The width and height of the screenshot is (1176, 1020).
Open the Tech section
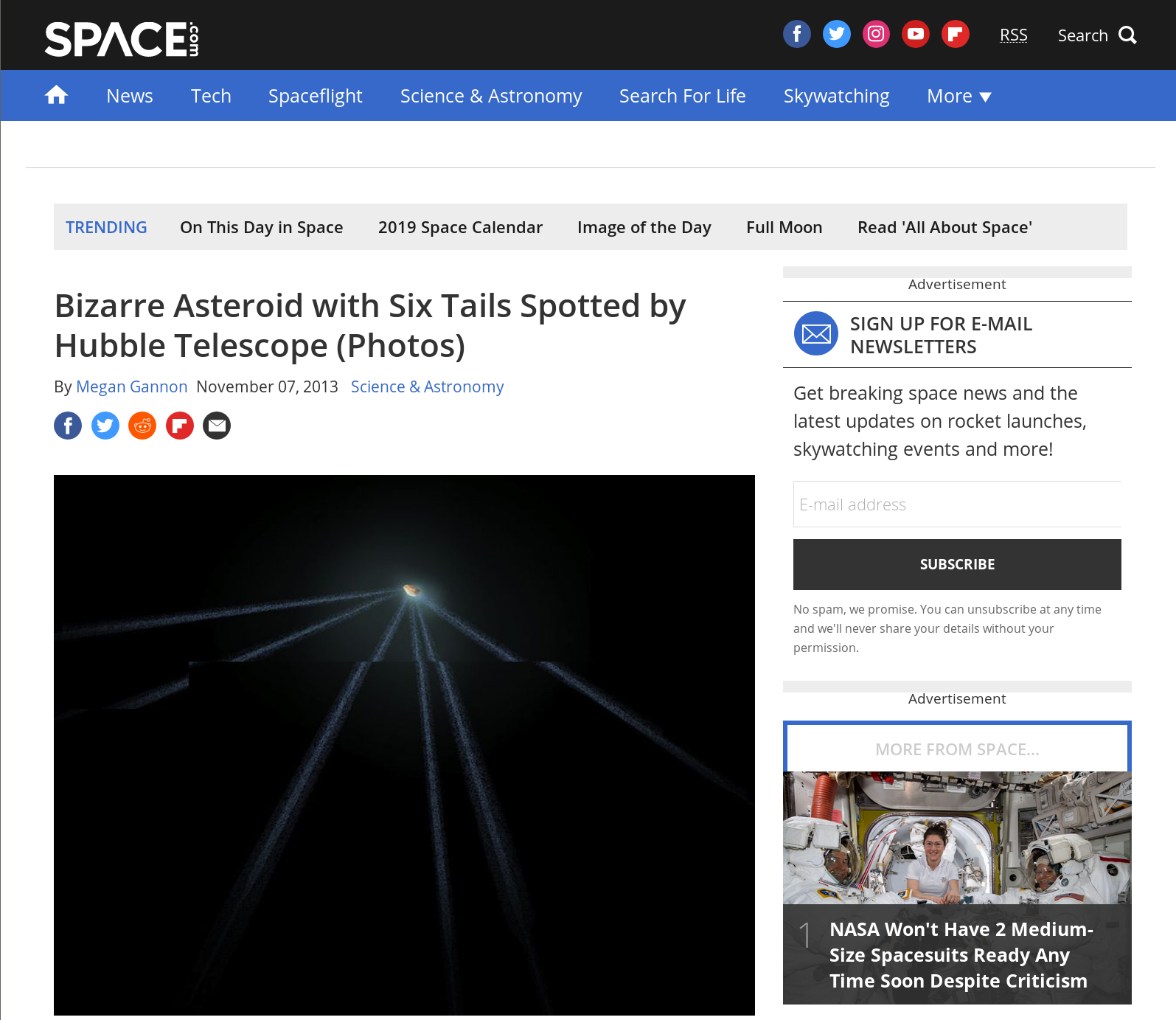pyautogui.click(x=211, y=96)
